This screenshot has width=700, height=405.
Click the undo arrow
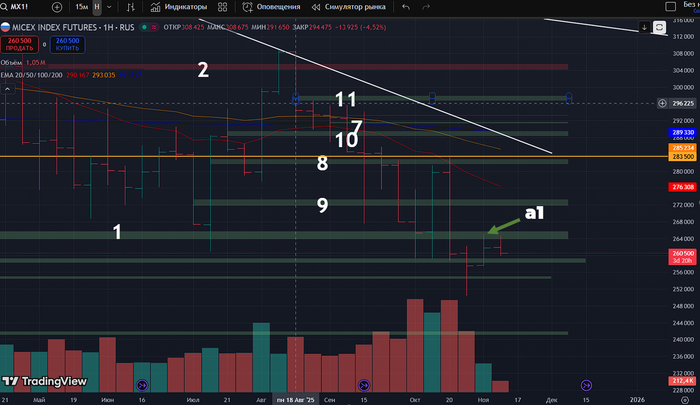[x=406, y=6]
